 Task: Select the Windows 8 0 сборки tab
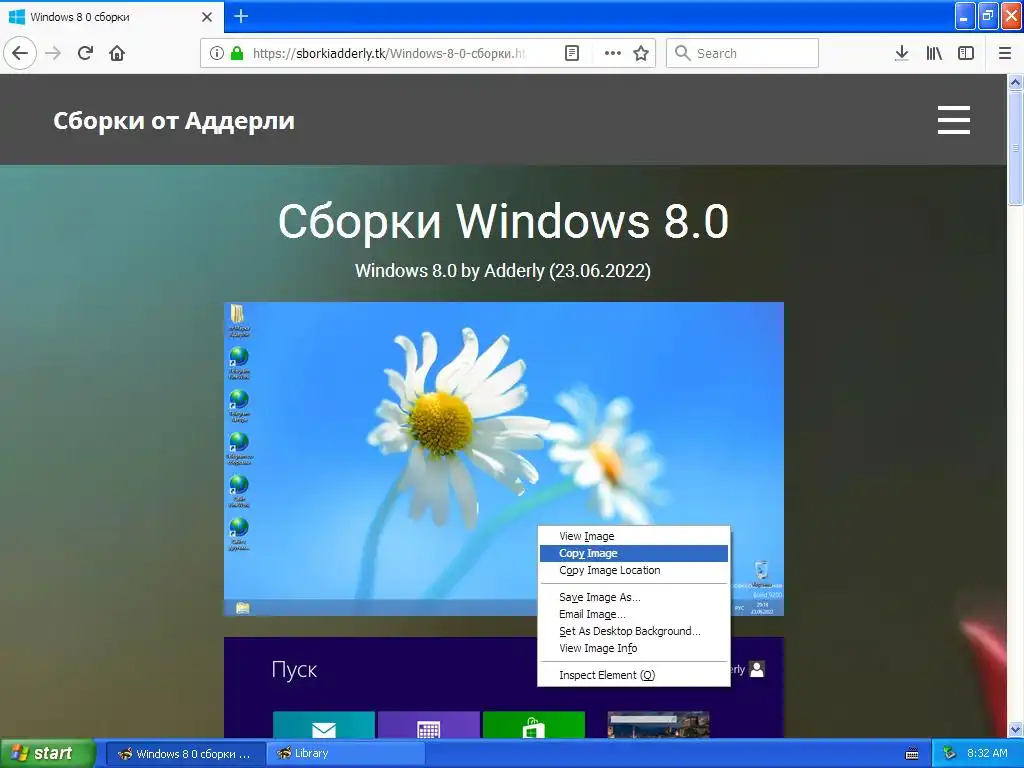pos(112,17)
